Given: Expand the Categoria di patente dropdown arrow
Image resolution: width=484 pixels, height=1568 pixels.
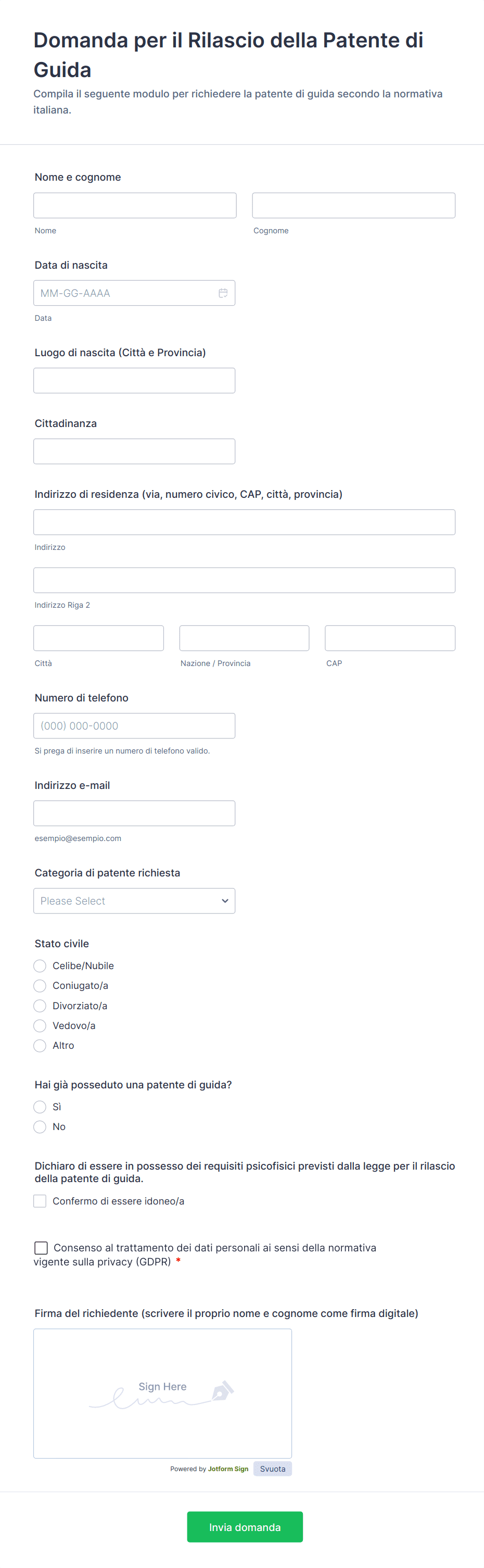Looking at the screenshot, I should click(x=224, y=901).
